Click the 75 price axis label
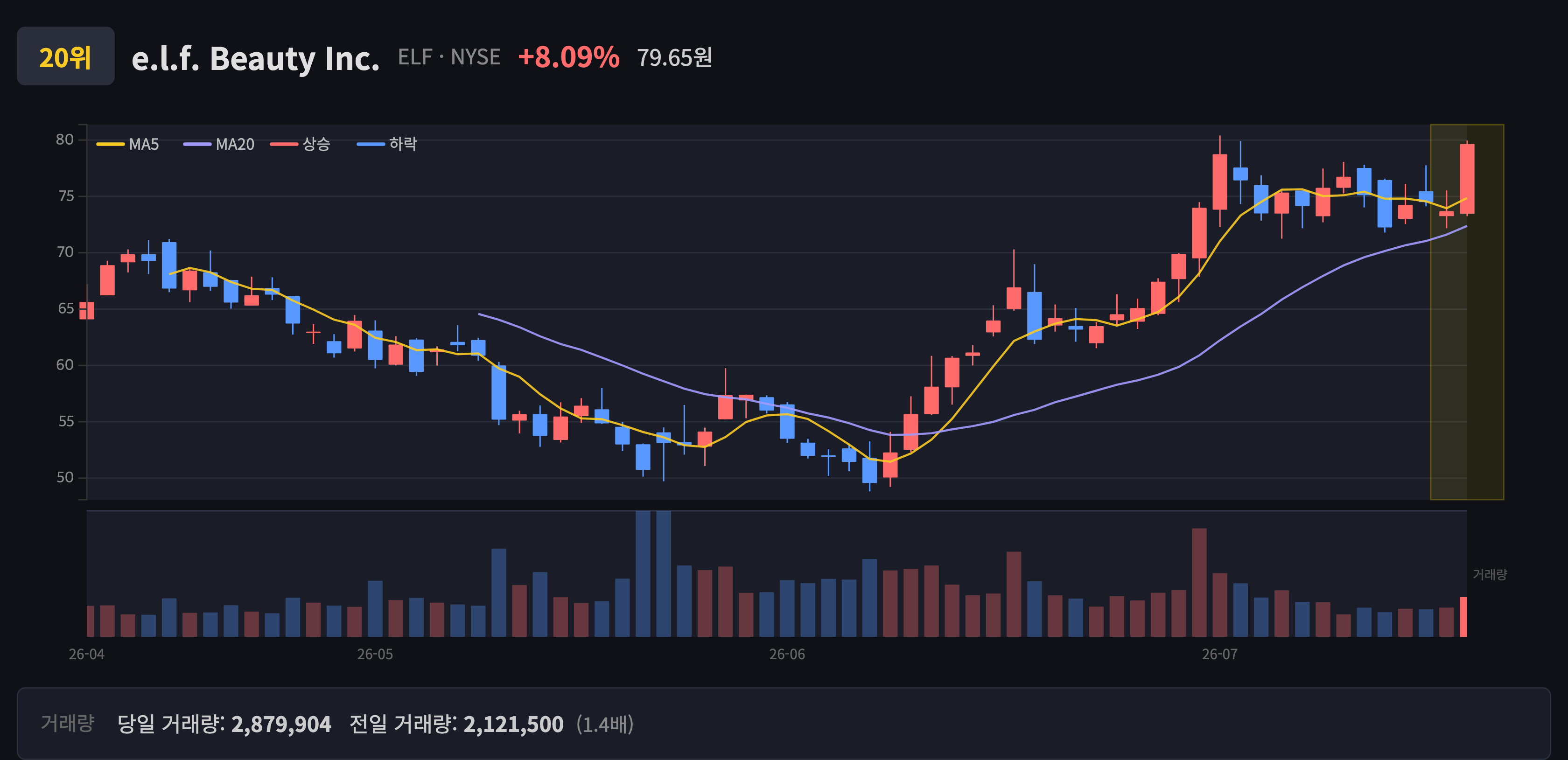1568x760 pixels. click(x=65, y=196)
